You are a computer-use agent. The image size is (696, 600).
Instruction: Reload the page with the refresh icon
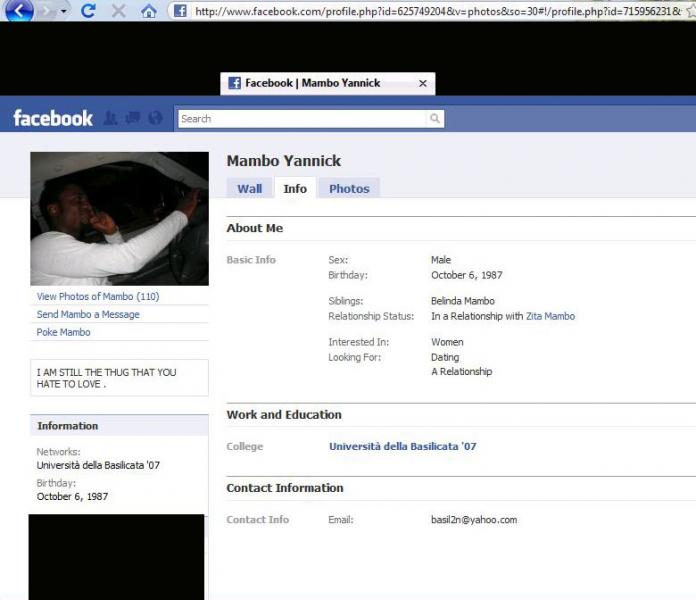(88, 11)
